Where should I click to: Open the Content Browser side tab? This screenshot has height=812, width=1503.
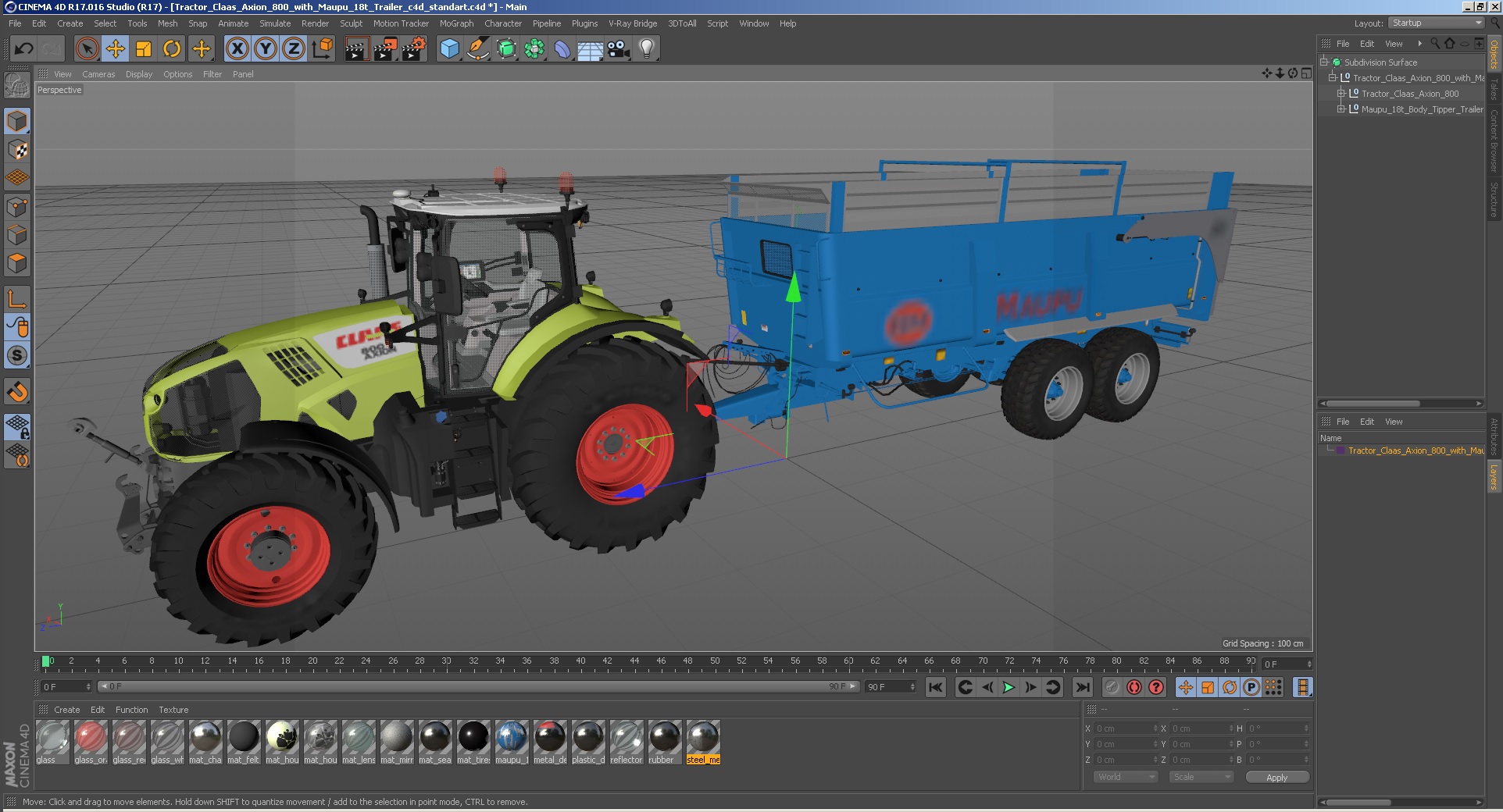(1494, 141)
